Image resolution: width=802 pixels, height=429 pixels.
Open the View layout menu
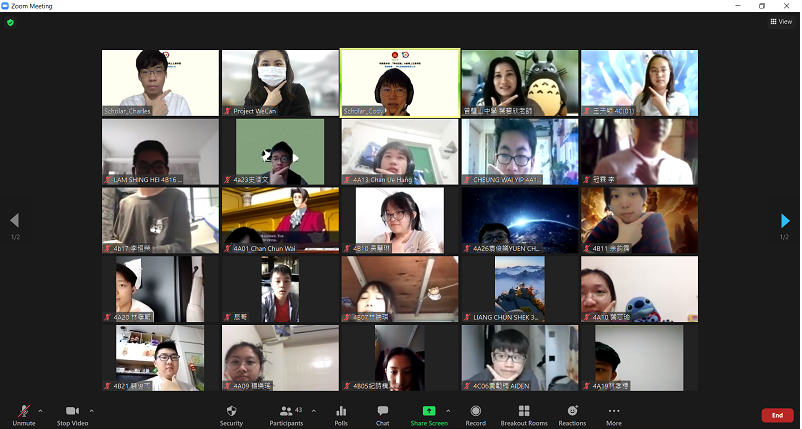click(780, 21)
